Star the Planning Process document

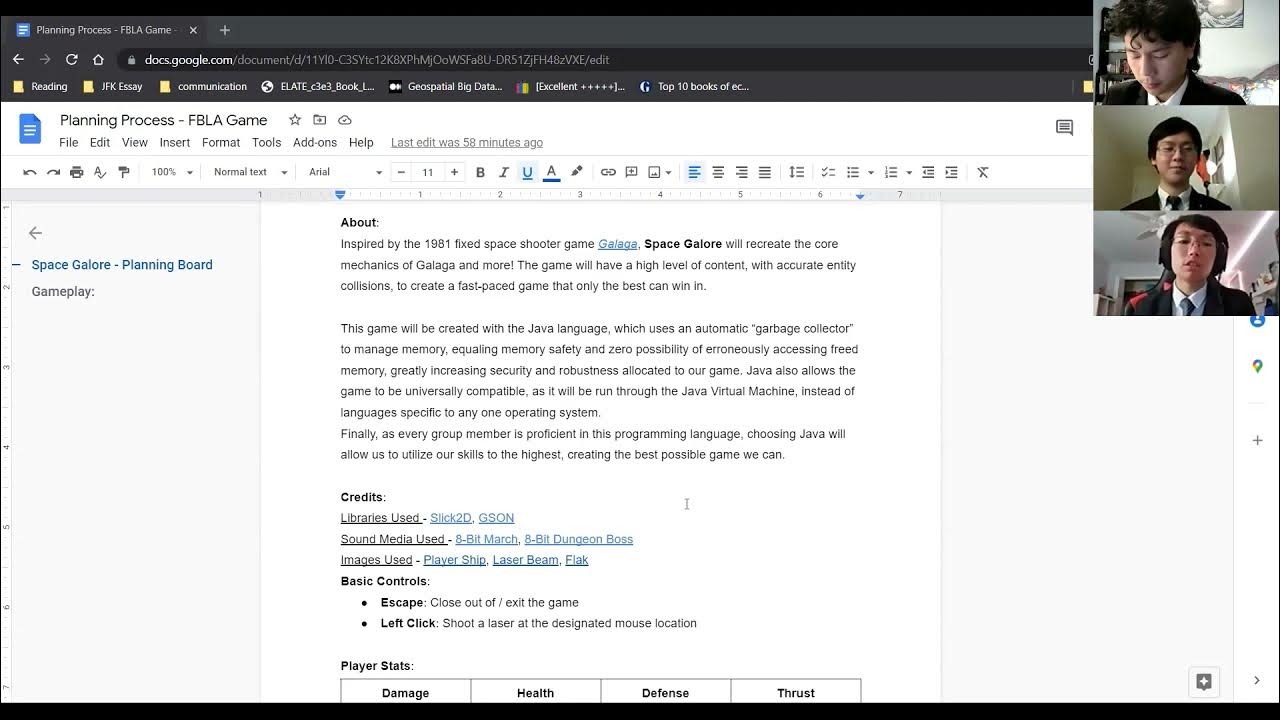(295, 120)
